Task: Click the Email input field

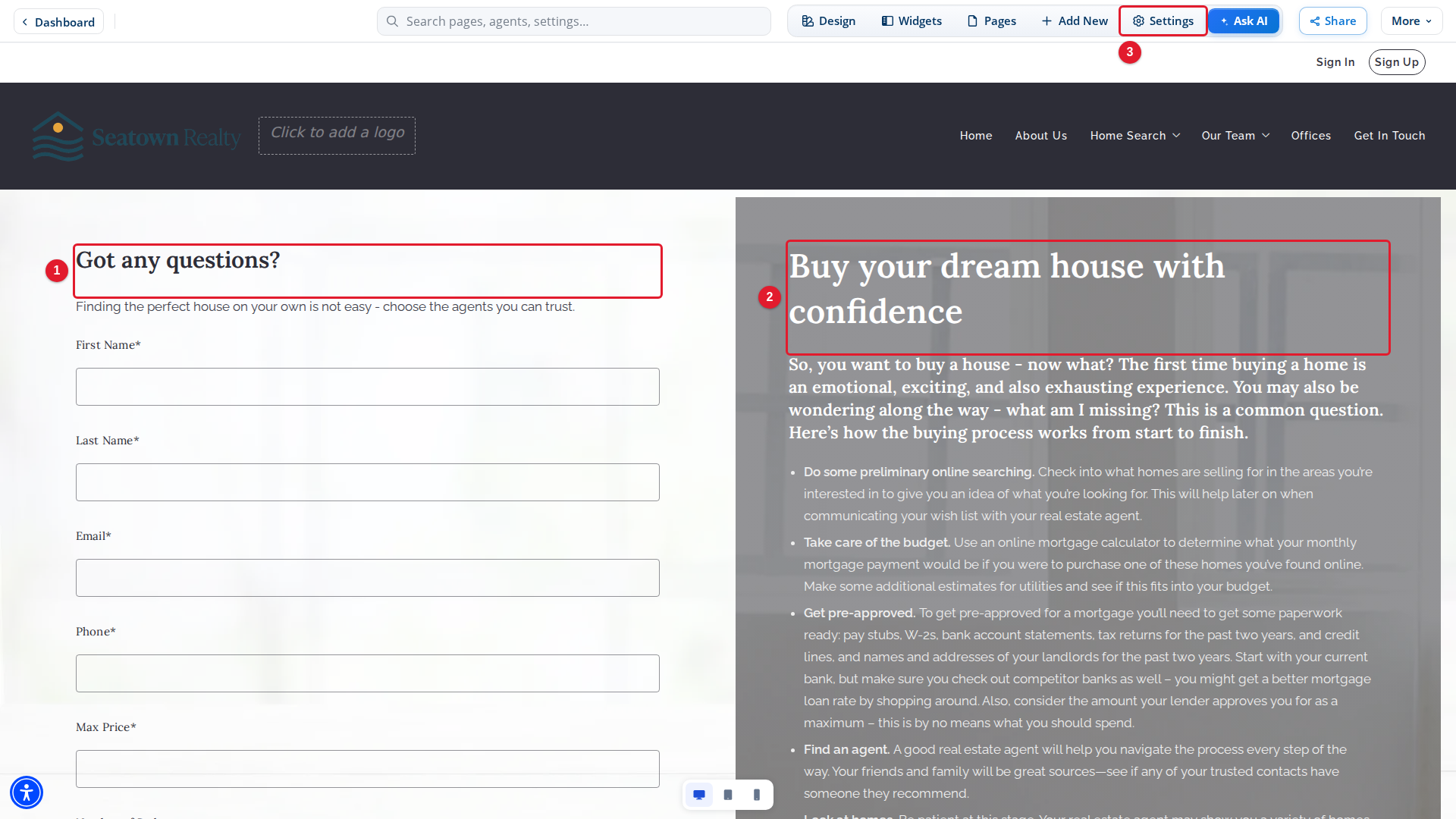Action: [x=368, y=578]
